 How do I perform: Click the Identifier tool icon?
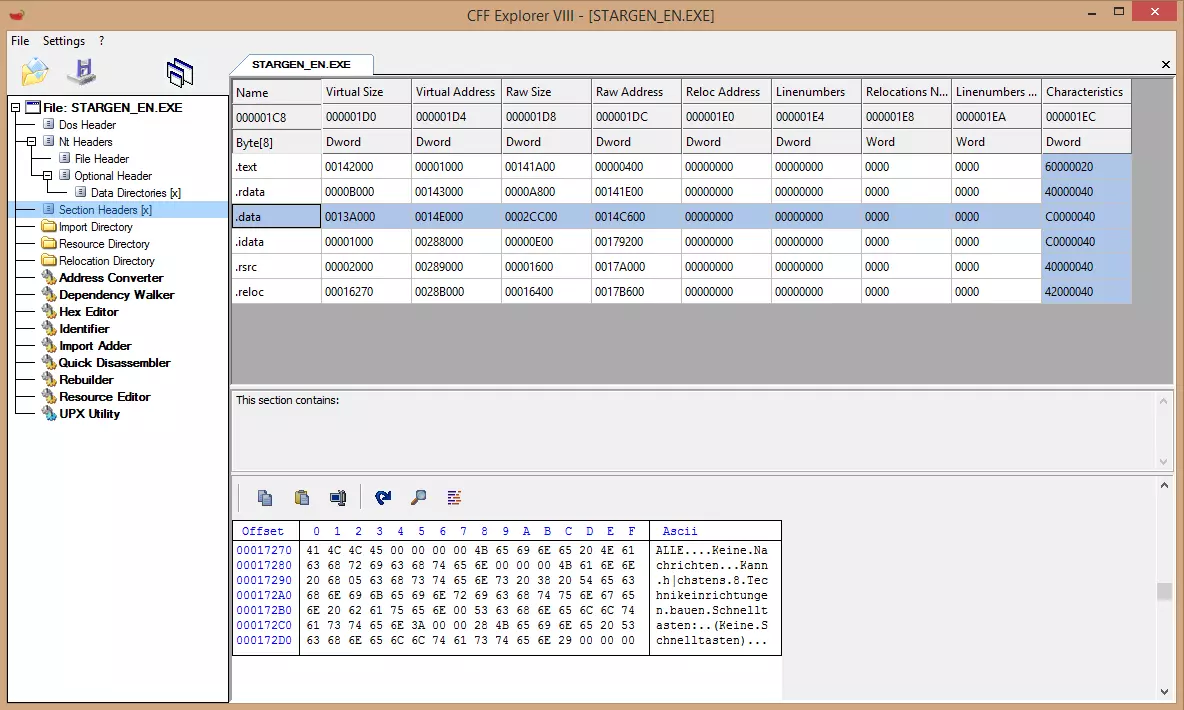click(x=49, y=329)
